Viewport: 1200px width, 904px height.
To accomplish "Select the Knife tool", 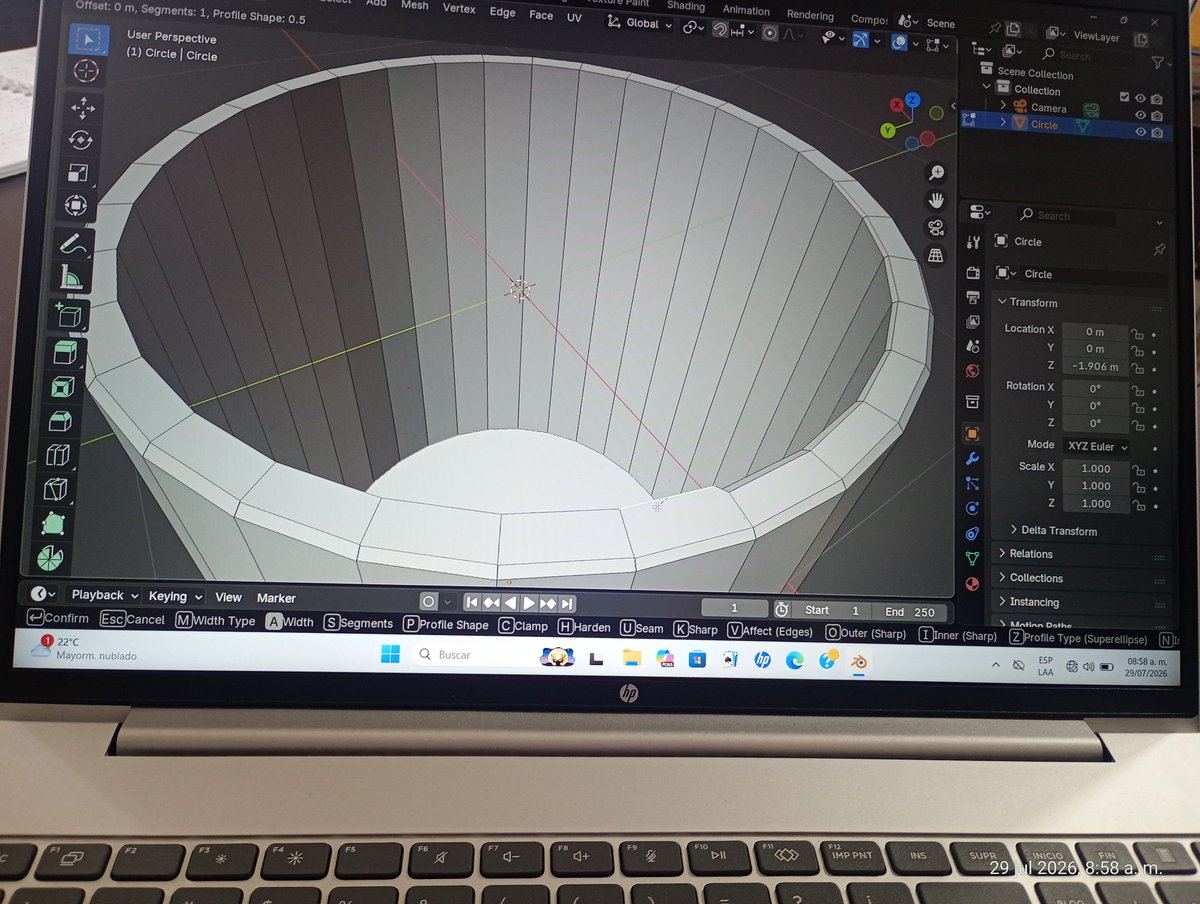I will (x=56, y=490).
